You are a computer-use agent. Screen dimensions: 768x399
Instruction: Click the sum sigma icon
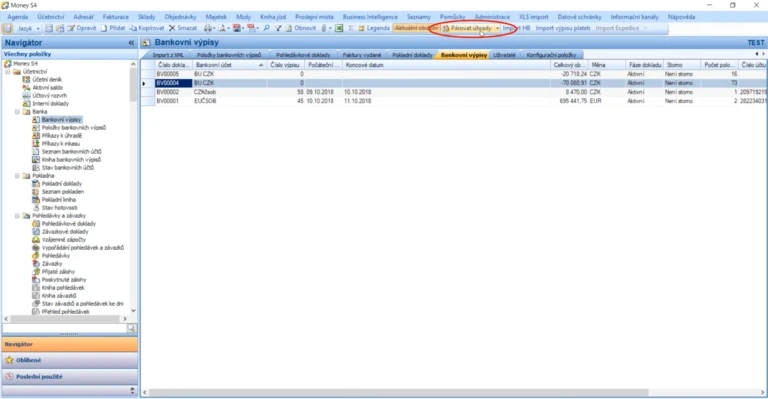tap(351, 28)
